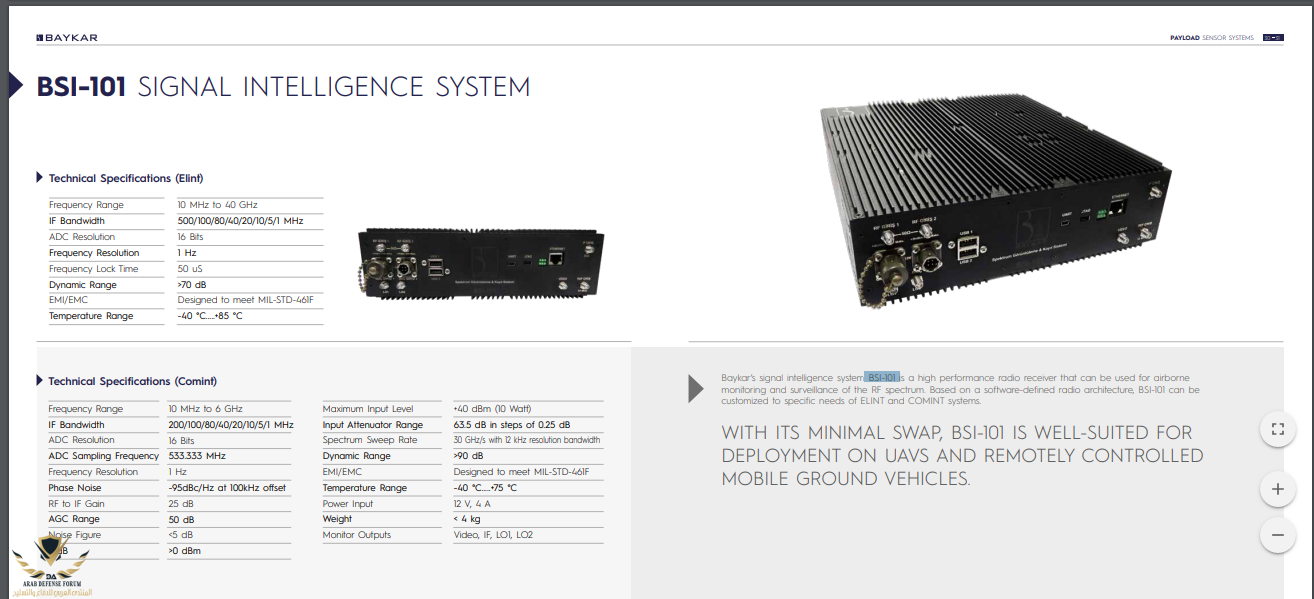This screenshot has height=599, width=1314.
Task: Click the dark arrow before the BSI-101 title
Action: [x=15, y=86]
